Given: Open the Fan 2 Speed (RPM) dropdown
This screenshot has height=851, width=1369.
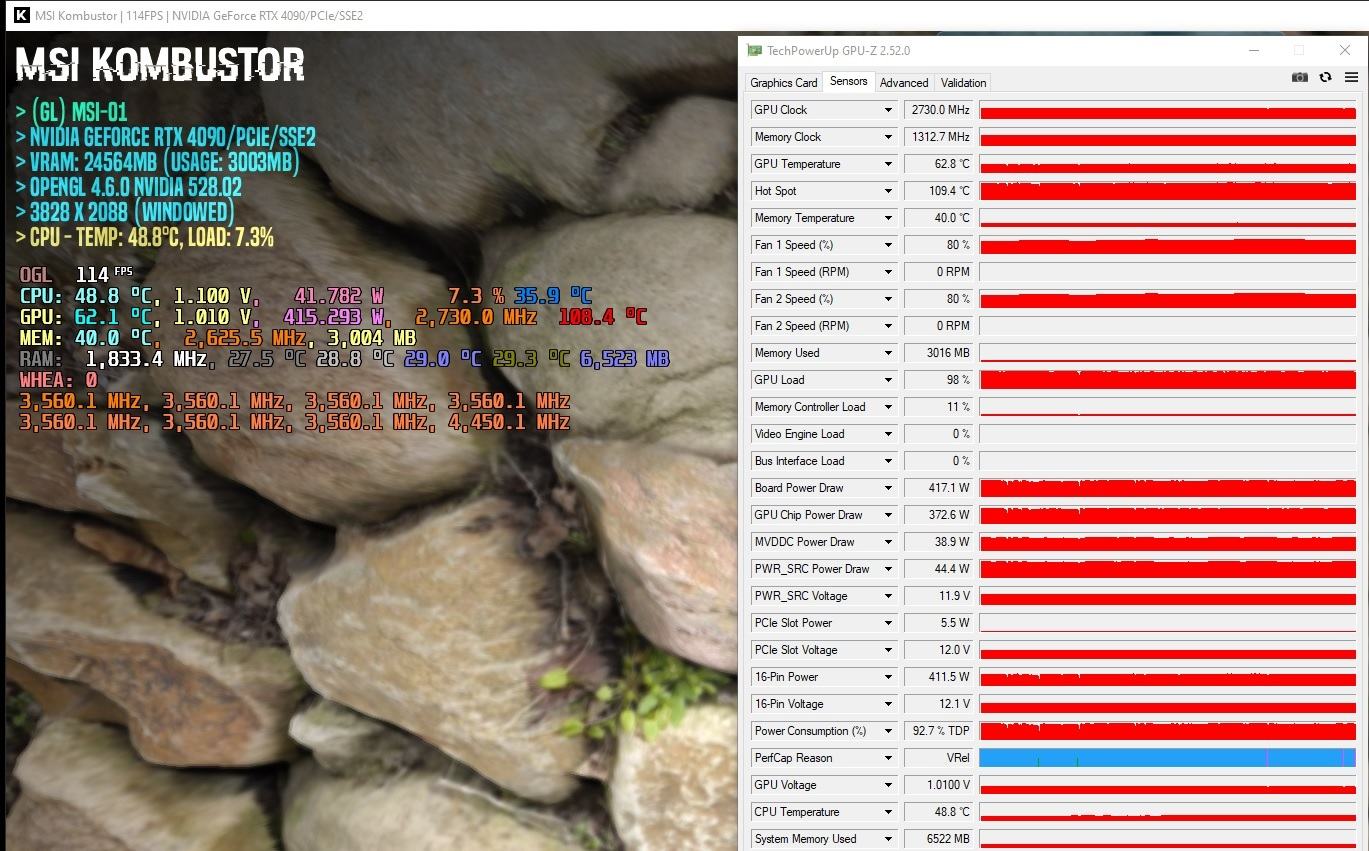Looking at the screenshot, I should [x=887, y=326].
